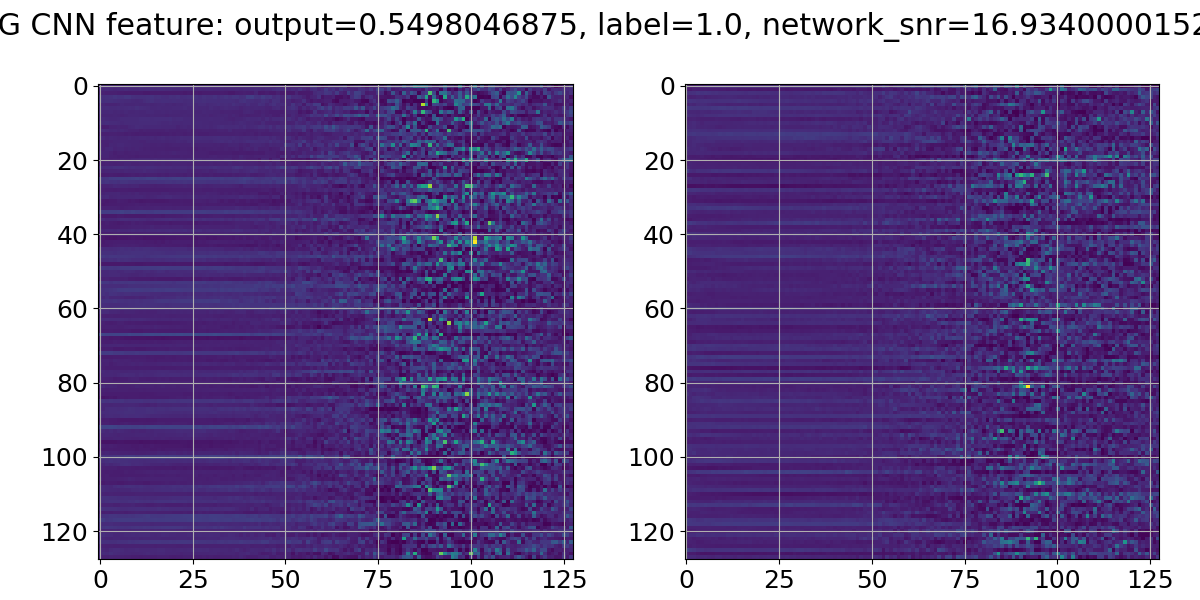Click x-axis tick label 25 on left plot
Viewport: 1200px width, 600px height.
(x=192, y=579)
